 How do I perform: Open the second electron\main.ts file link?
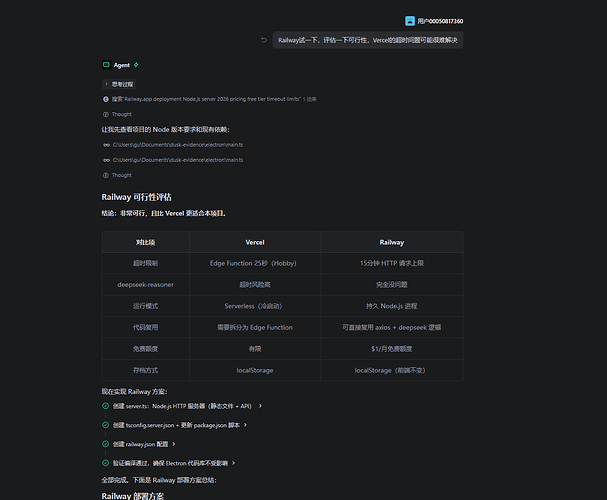(178, 160)
